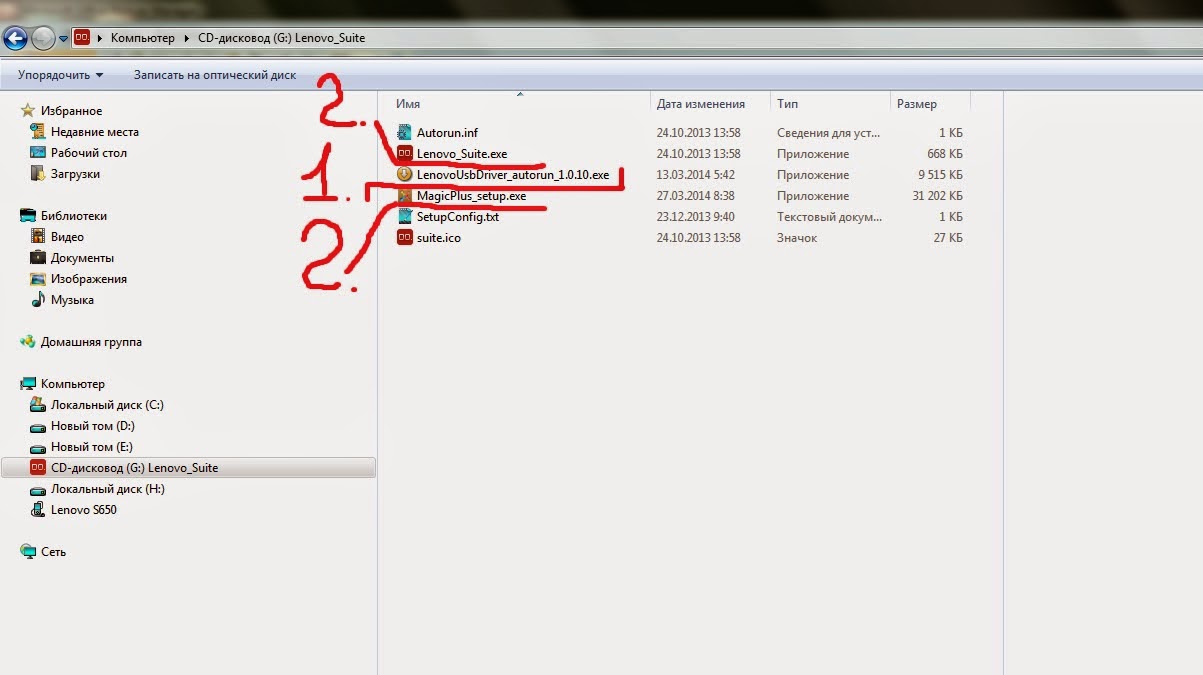
Task: Select Библиотеки in navigation pane
Action: click(74, 216)
